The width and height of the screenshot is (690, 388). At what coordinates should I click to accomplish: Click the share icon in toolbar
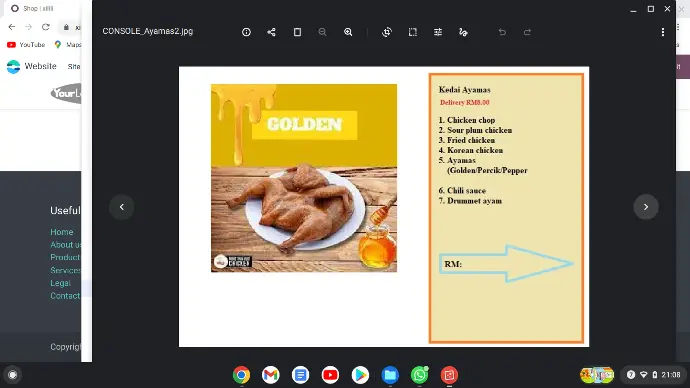272,32
